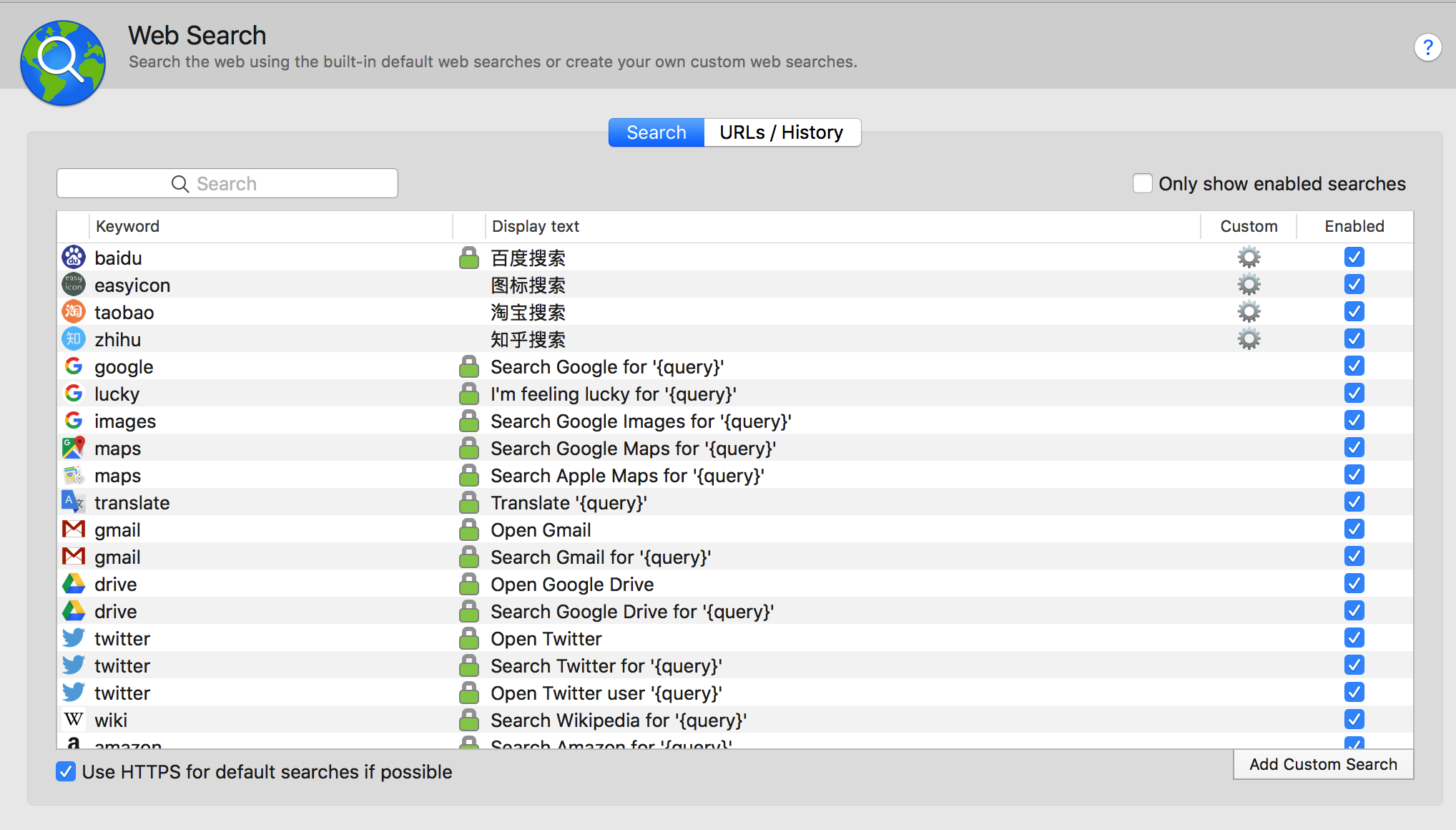Click the Gmail icon for Open Gmail row
Image resolution: width=1456 pixels, height=830 pixels.
[74, 529]
